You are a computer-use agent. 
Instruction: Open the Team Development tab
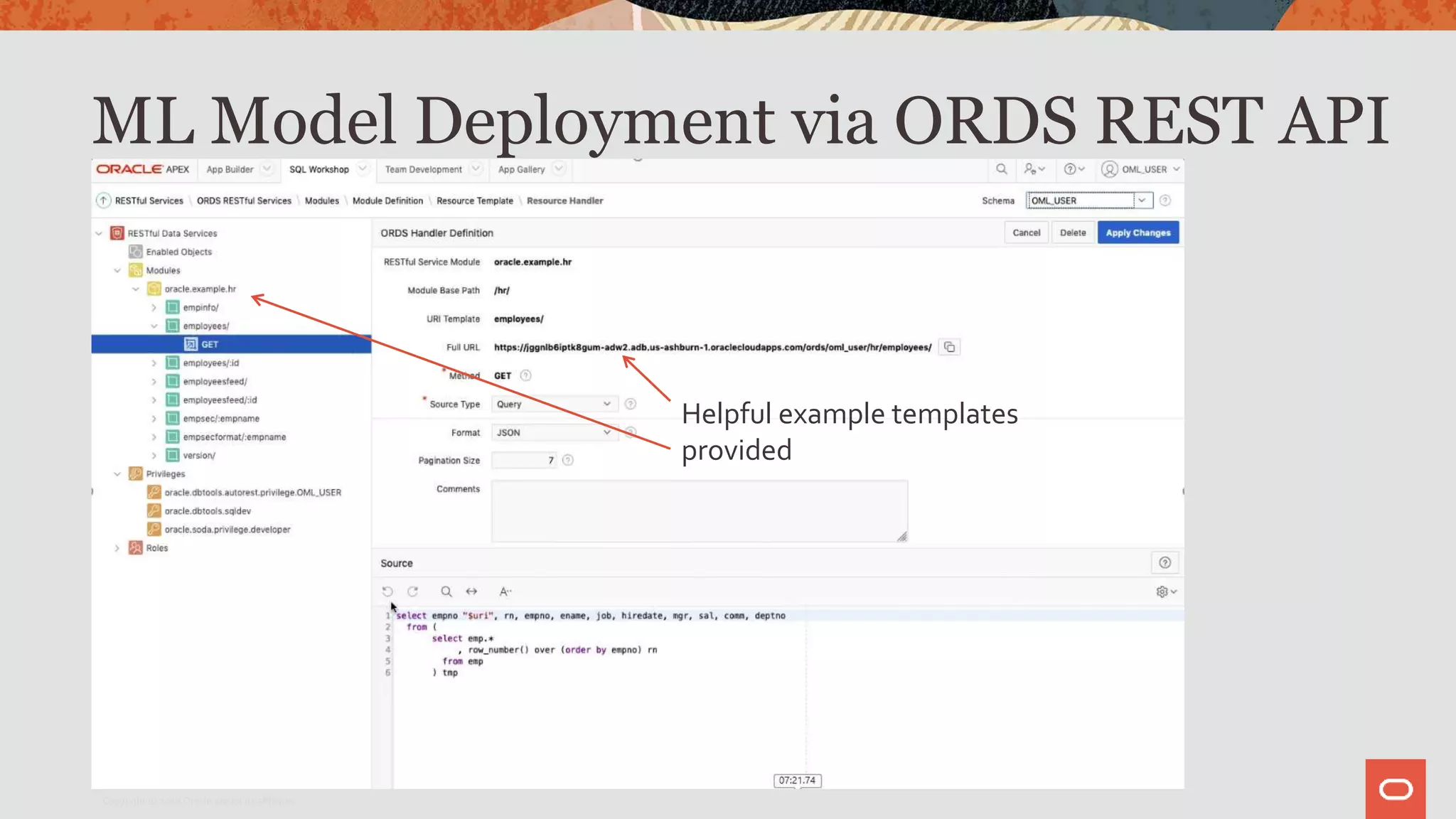pos(424,169)
